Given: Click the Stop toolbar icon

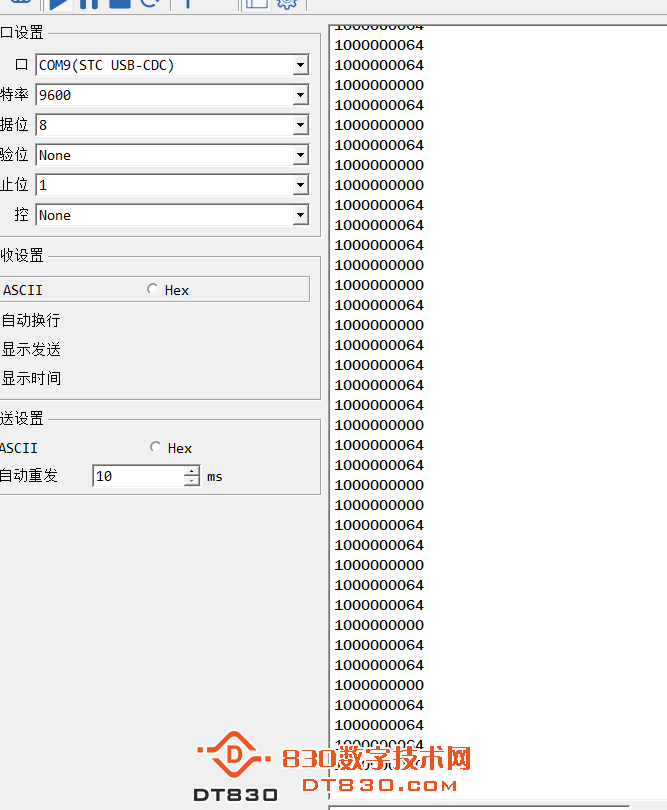Looking at the screenshot, I should click(120, 3).
